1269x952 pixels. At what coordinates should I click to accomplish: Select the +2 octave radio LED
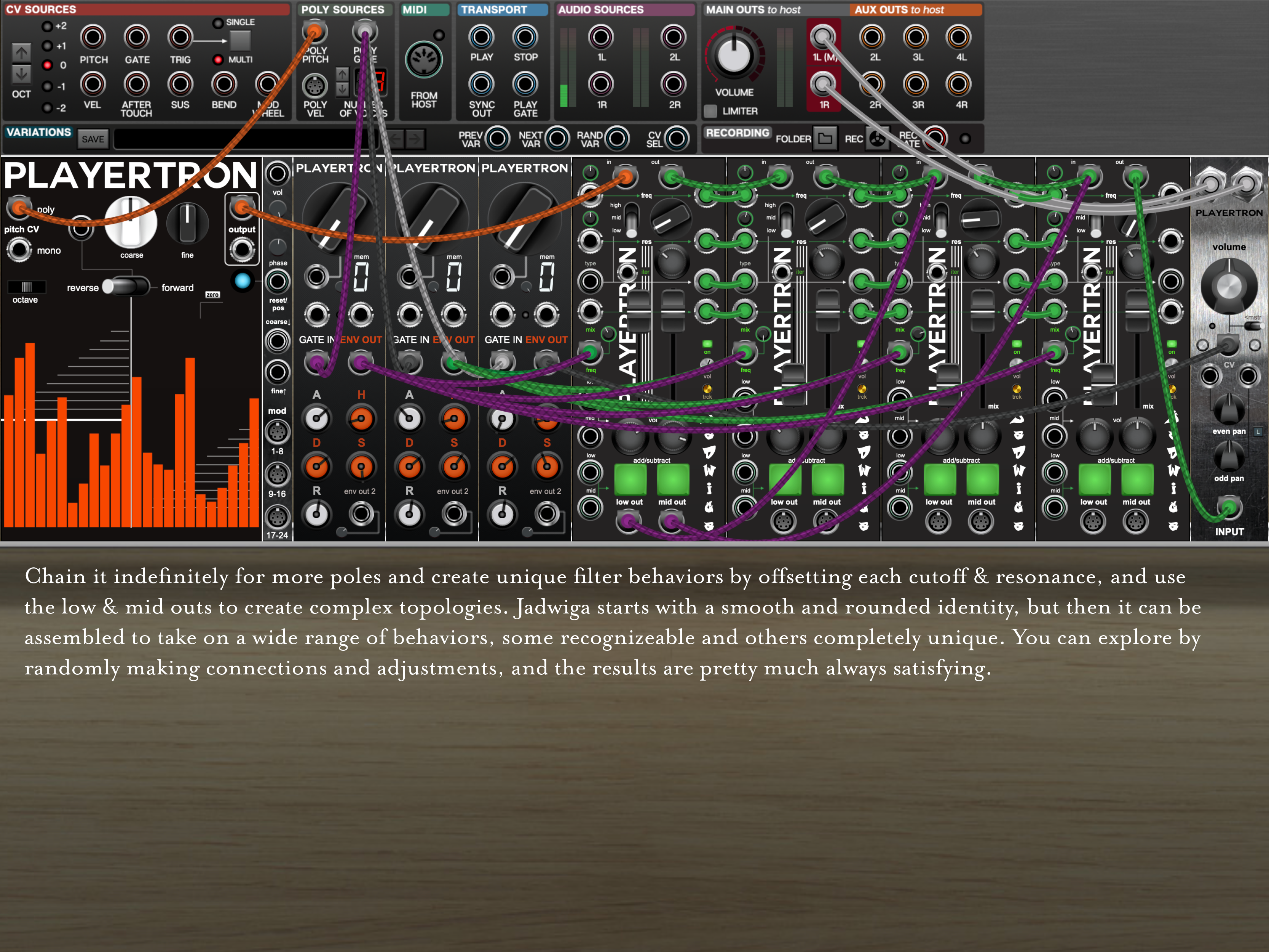click(x=47, y=26)
